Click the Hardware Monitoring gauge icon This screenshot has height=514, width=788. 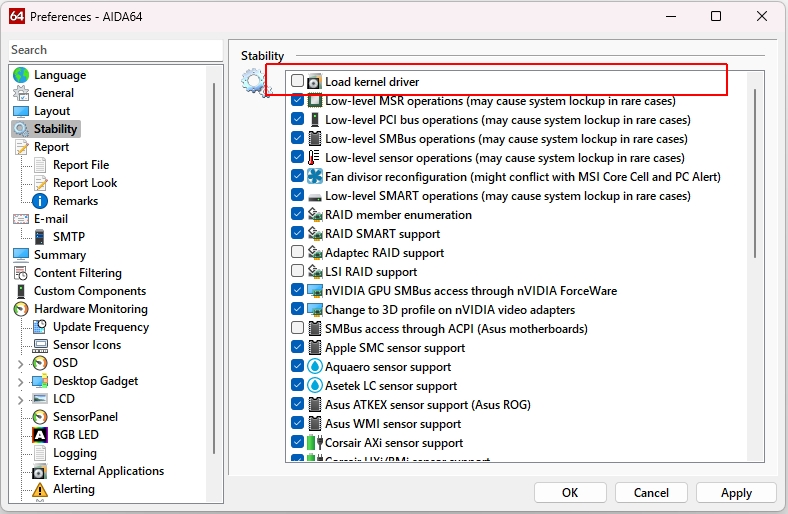coord(21,309)
